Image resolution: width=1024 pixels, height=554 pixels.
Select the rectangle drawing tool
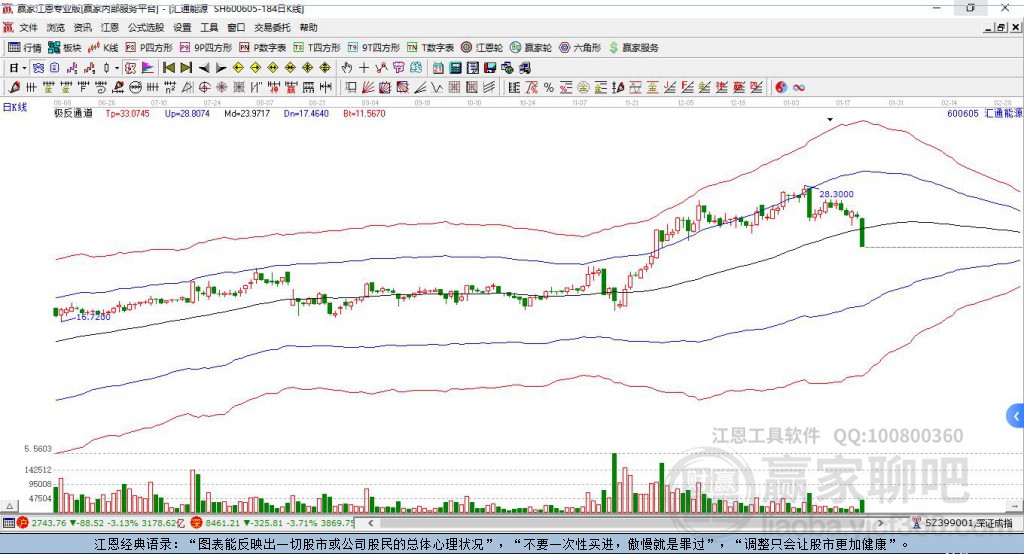[x=351, y=88]
